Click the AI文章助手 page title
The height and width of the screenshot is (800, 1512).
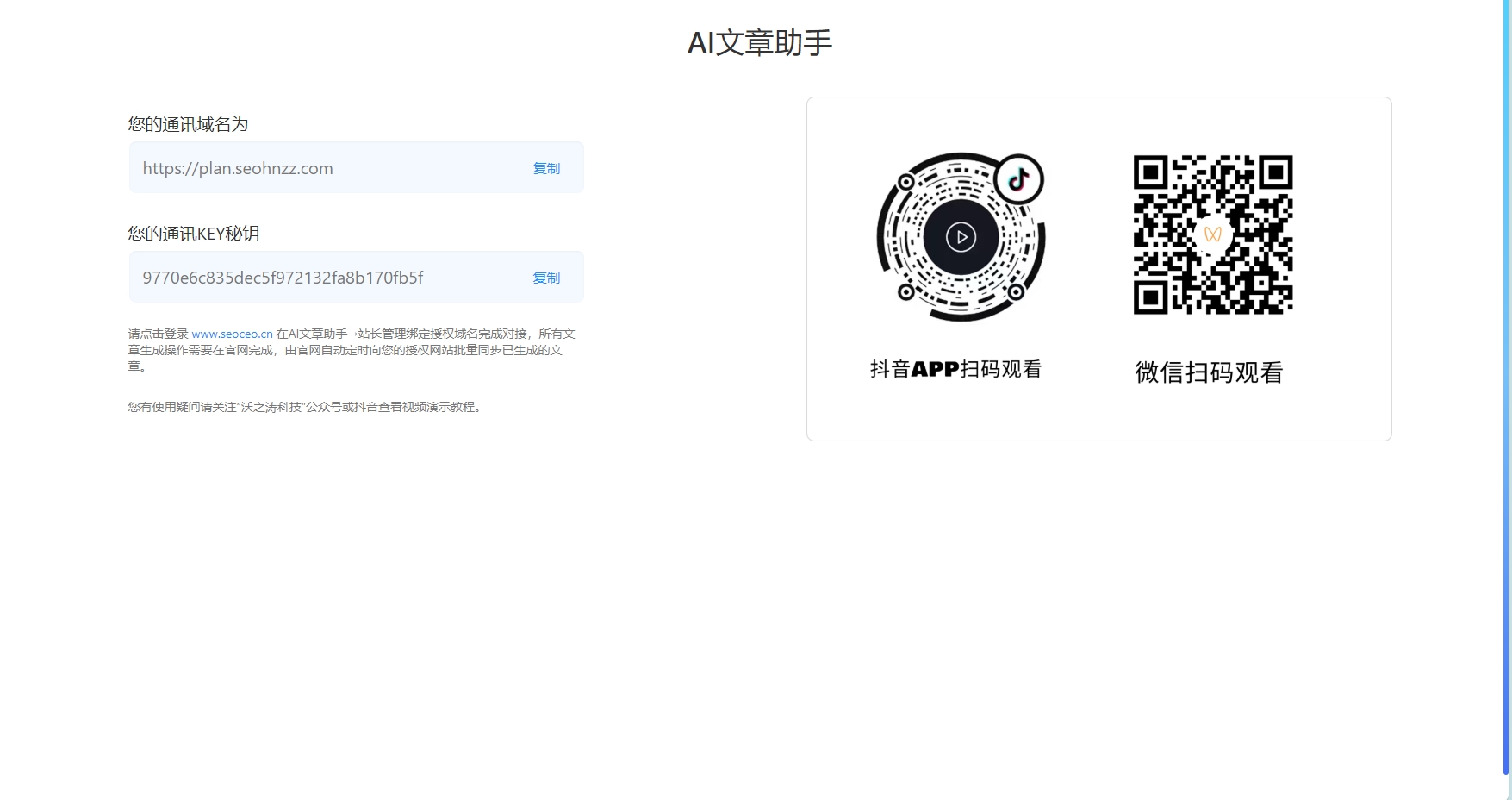[x=759, y=41]
